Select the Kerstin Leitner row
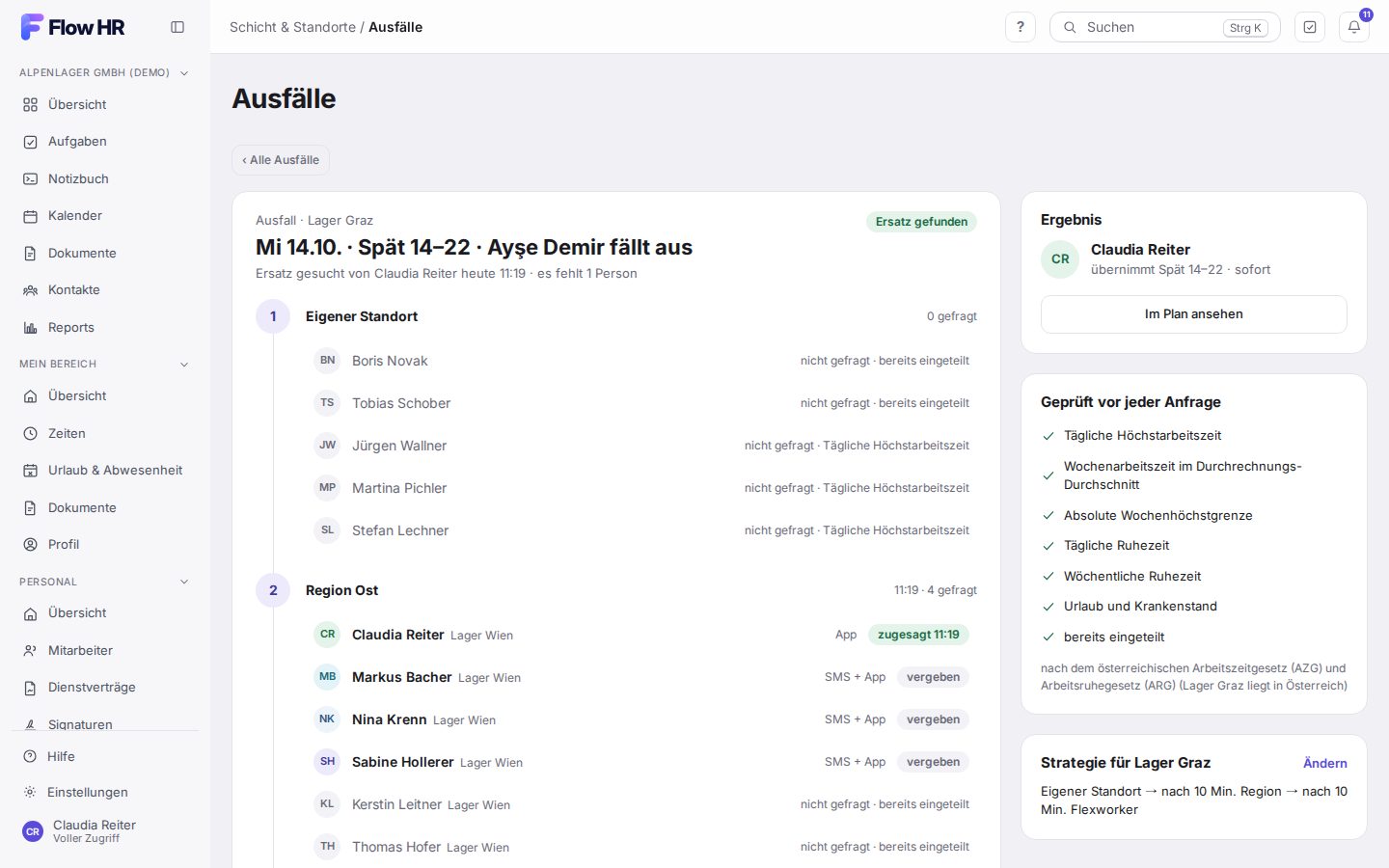The image size is (1389, 868). 641,804
